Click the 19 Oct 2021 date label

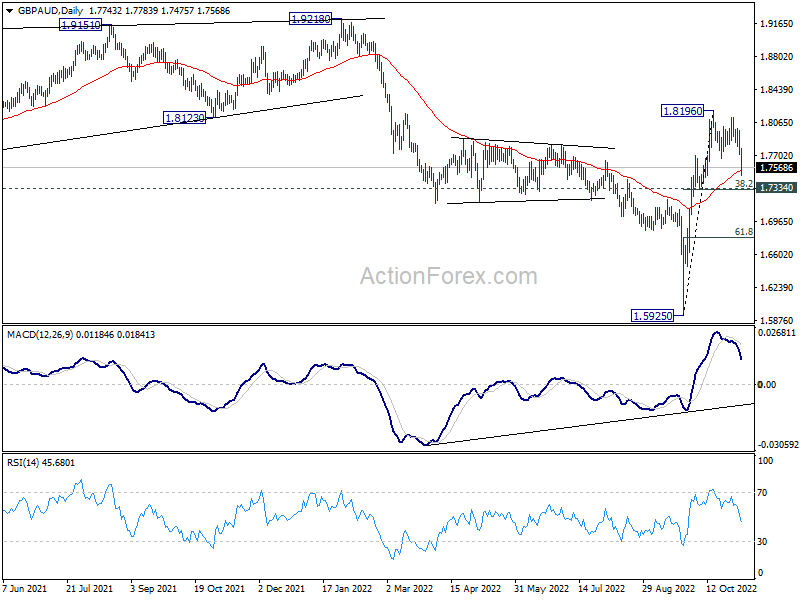pos(217,588)
